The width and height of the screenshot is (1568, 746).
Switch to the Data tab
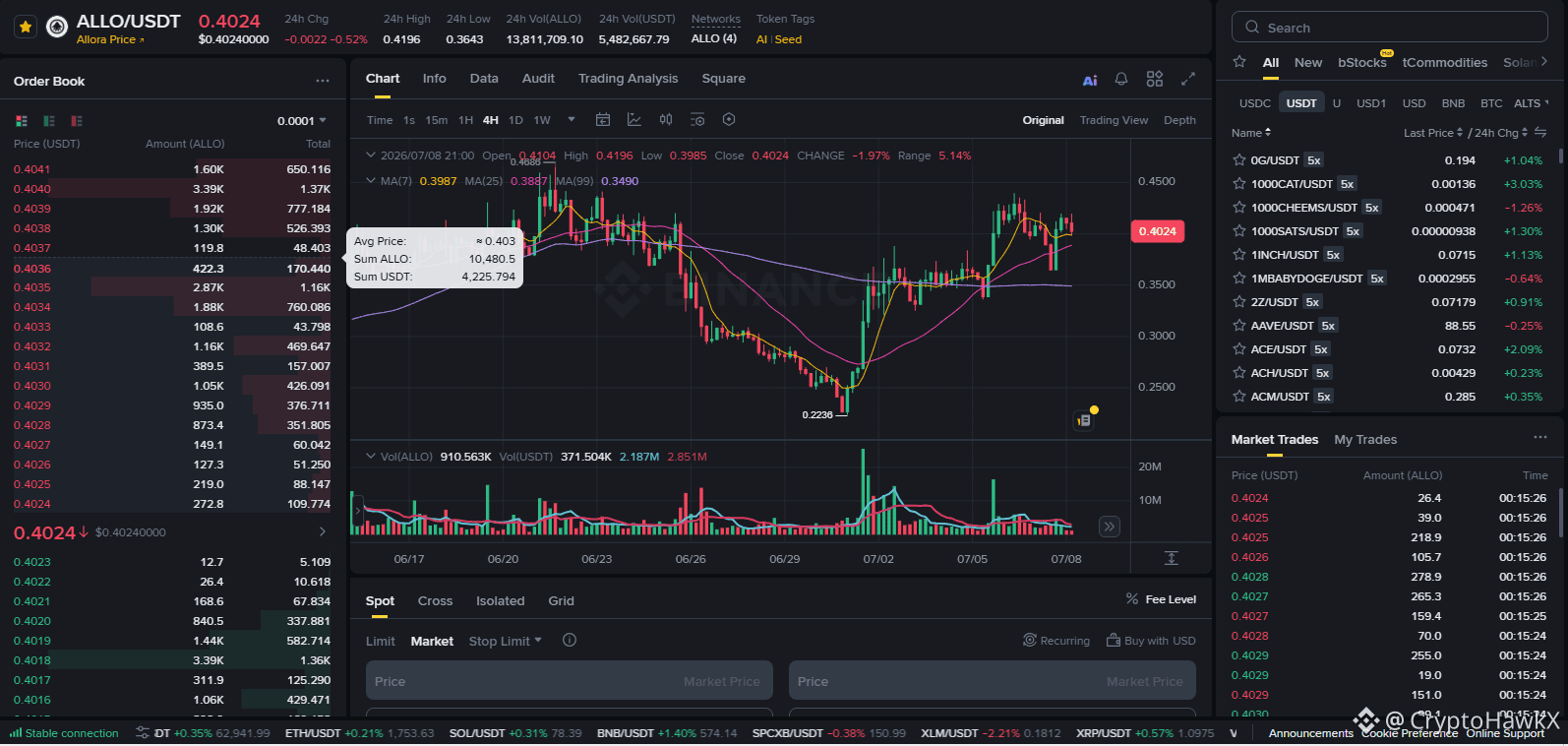coord(484,79)
